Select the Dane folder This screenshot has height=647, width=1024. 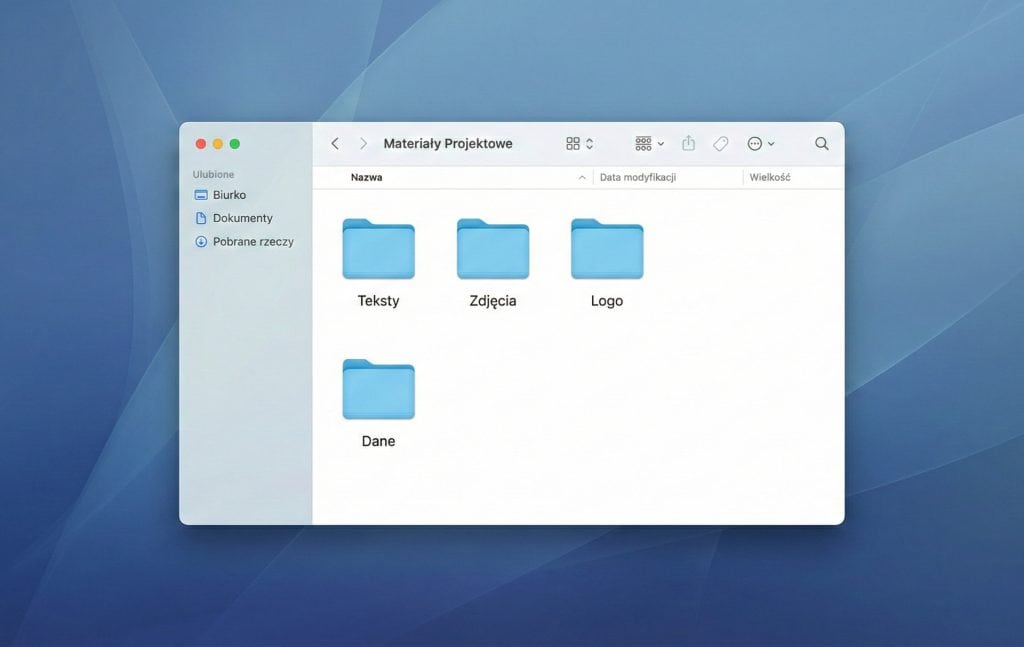pos(378,390)
